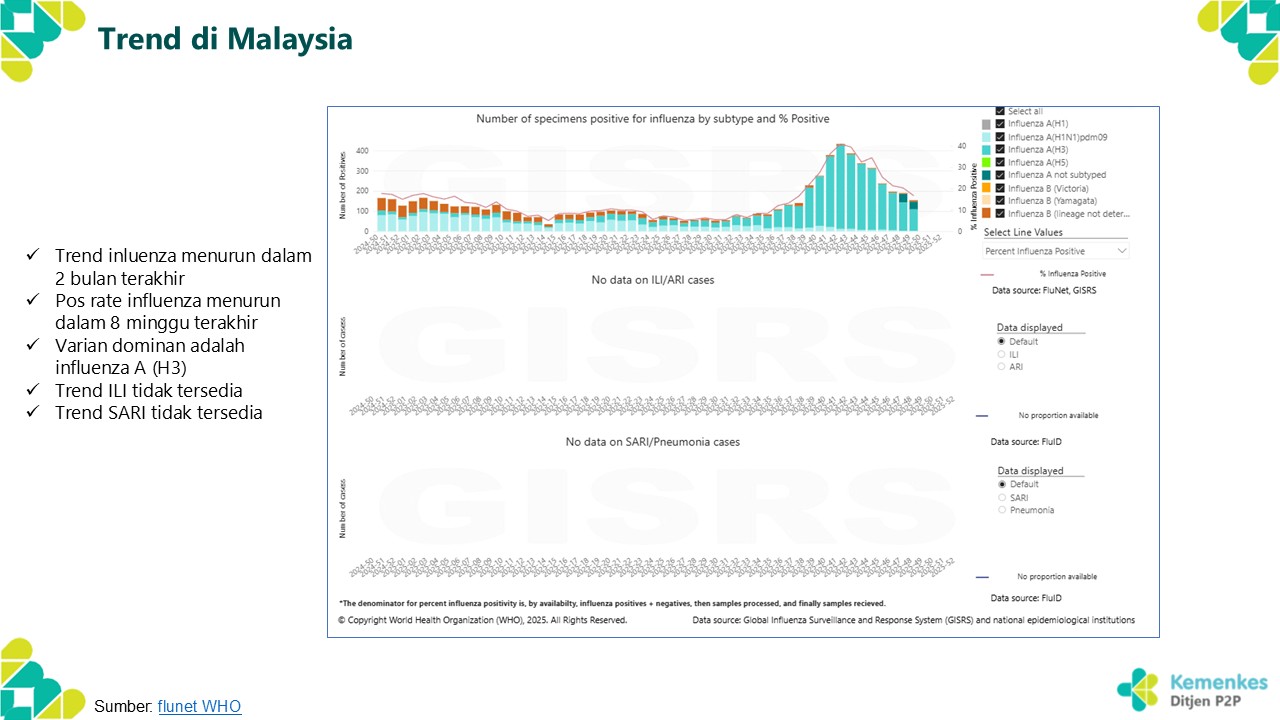The width and height of the screenshot is (1280, 720).
Task: Open the Percent Influenza Positive dropdown
Action: coord(1055,251)
